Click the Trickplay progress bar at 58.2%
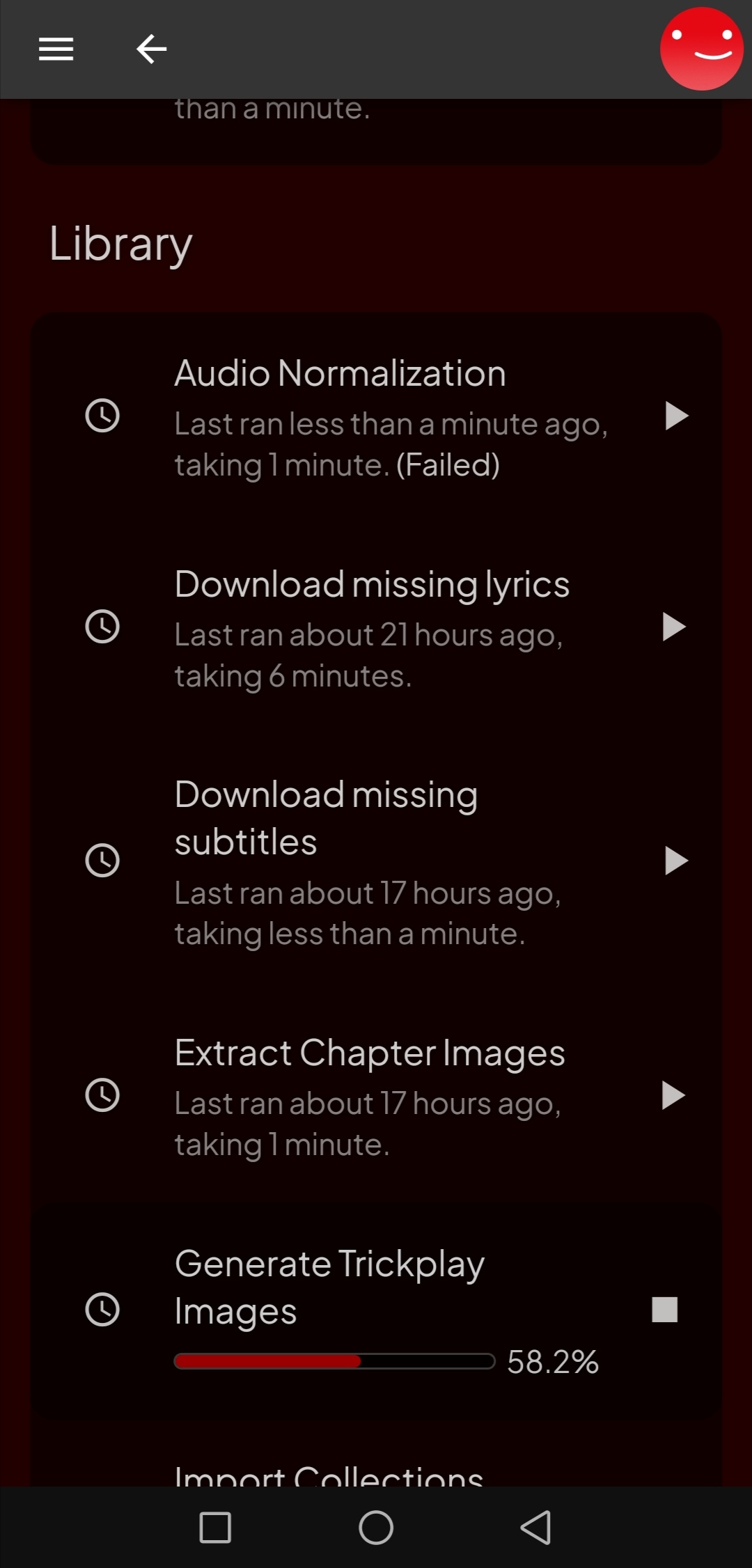 [x=334, y=1361]
